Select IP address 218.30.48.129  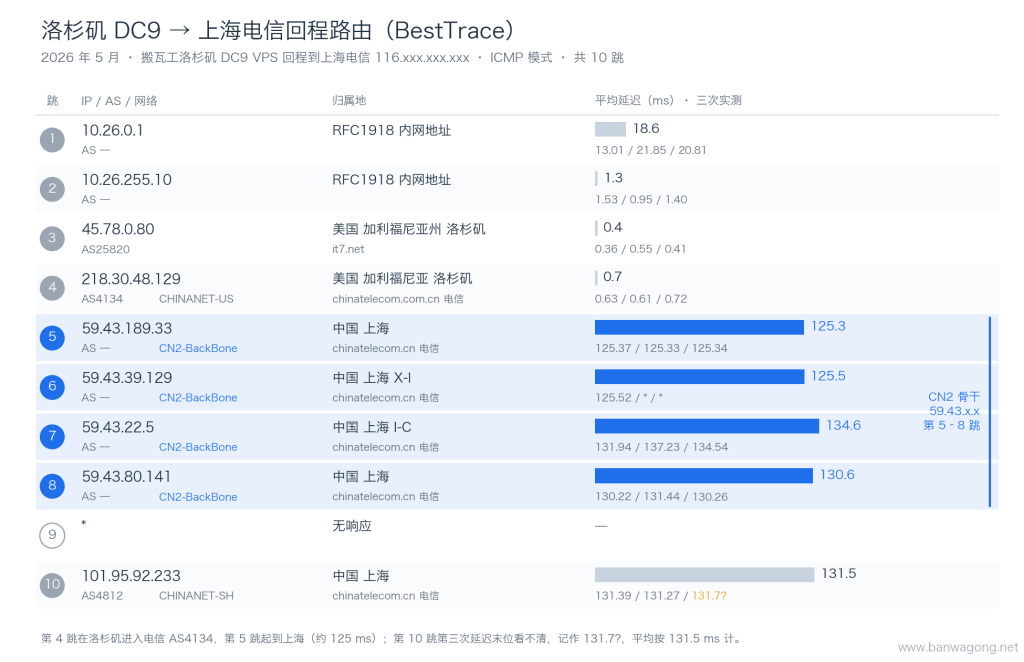[131, 279]
